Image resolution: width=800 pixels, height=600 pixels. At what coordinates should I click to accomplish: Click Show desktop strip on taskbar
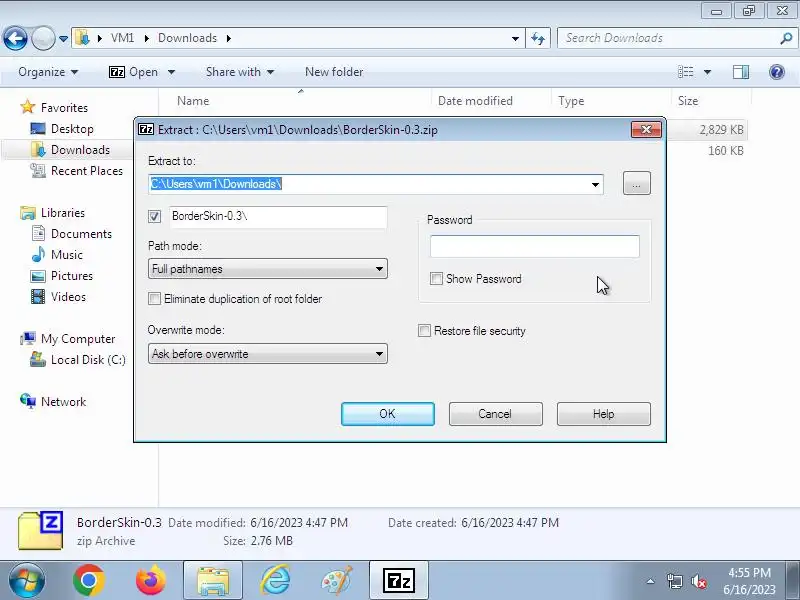coord(795,581)
